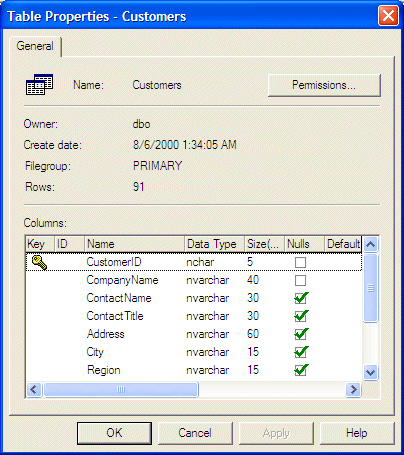Select the General tab
Viewport: 404px width, 455px height.
pos(35,46)
